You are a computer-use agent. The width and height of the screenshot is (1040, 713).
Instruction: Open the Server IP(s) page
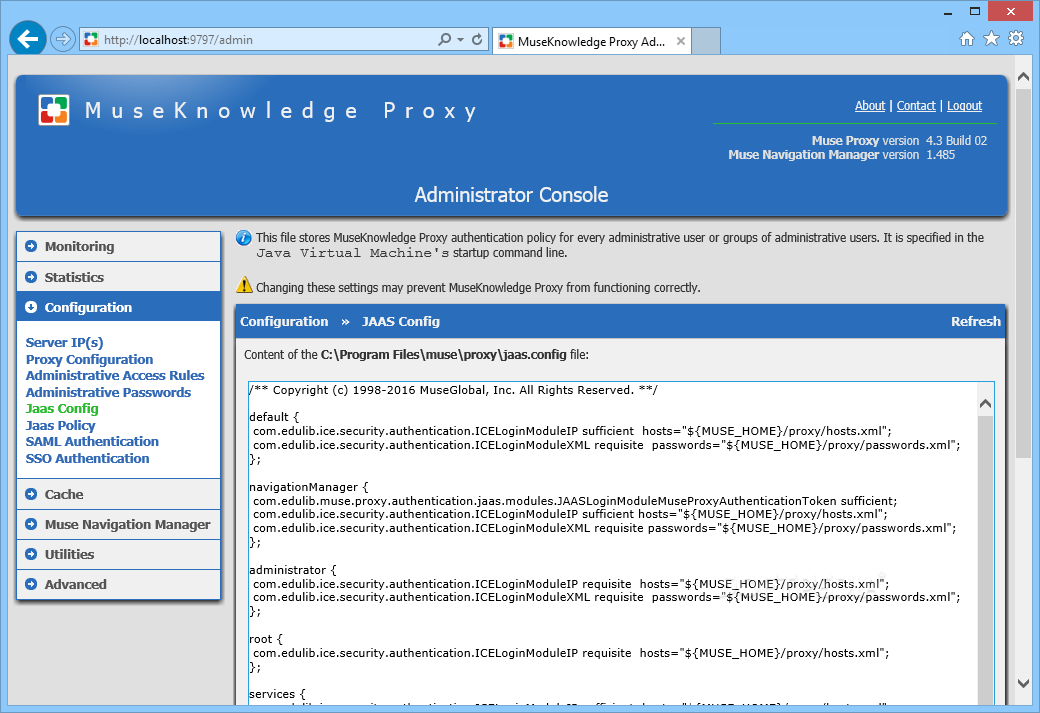coord(64,342)
